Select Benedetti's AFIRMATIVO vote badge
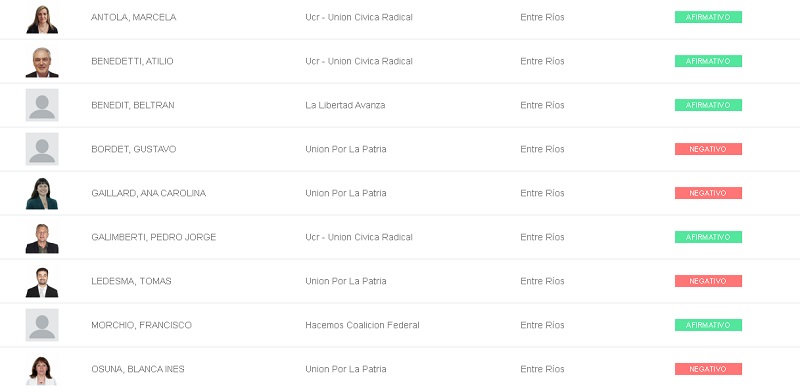800x390 pixels. 708,61
